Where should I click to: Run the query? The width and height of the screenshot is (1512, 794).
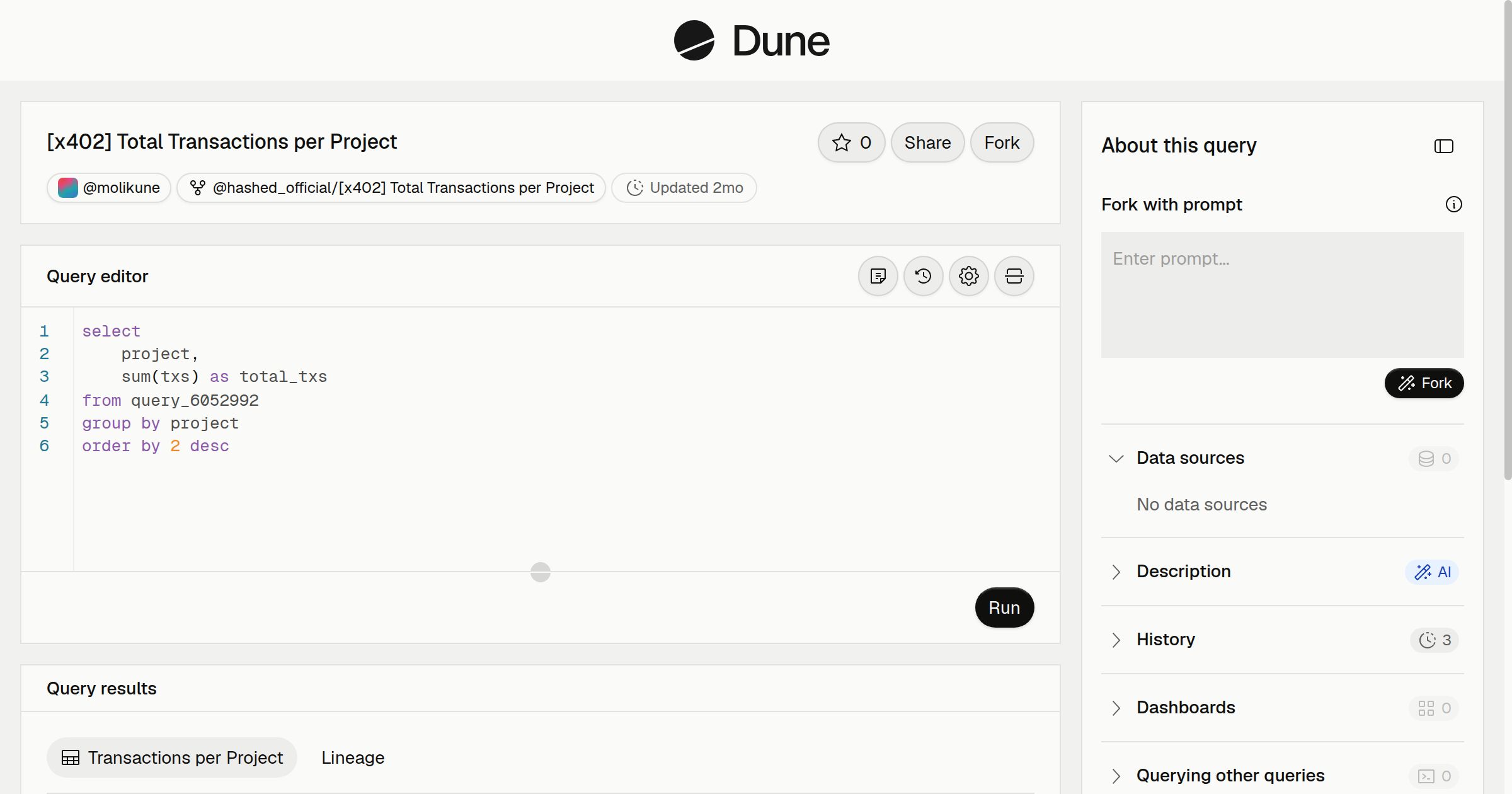[x=1004, y=607]
